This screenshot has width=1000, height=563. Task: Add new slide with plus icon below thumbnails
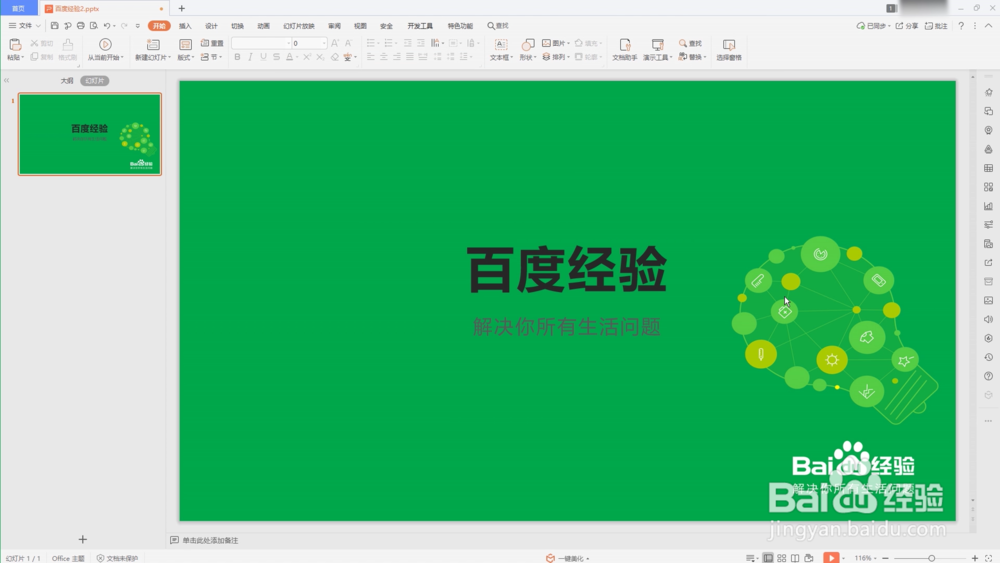[x=82, y=539]
